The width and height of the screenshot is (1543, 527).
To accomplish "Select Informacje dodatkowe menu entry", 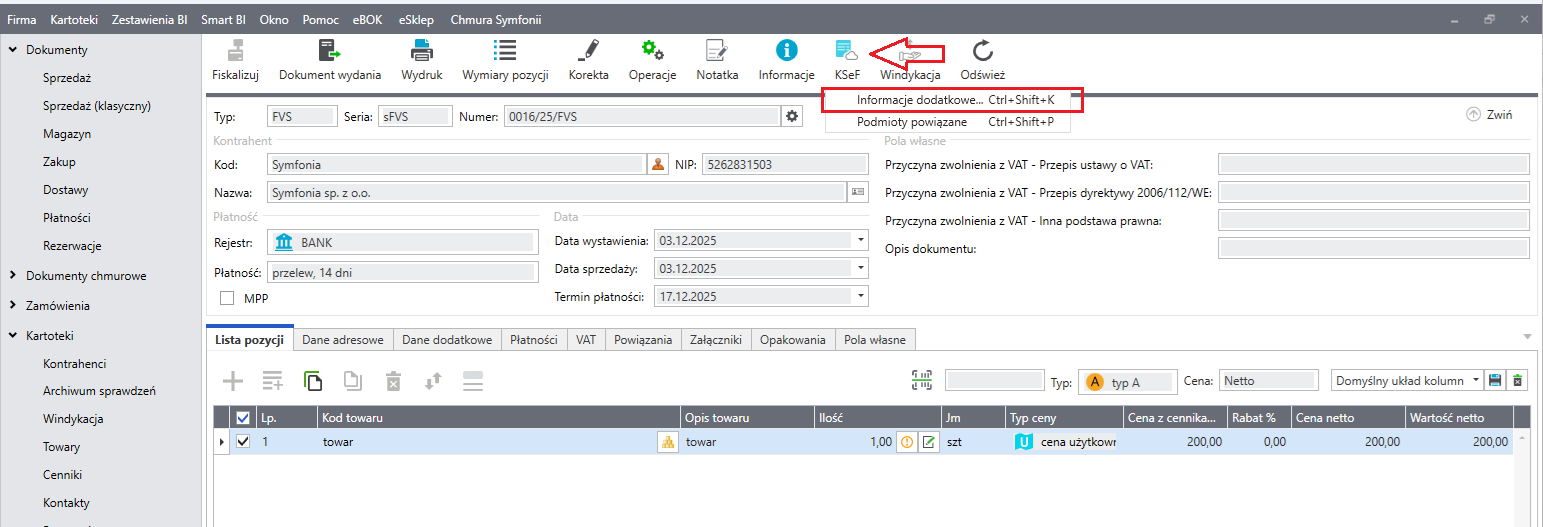I will pos(919,100).
